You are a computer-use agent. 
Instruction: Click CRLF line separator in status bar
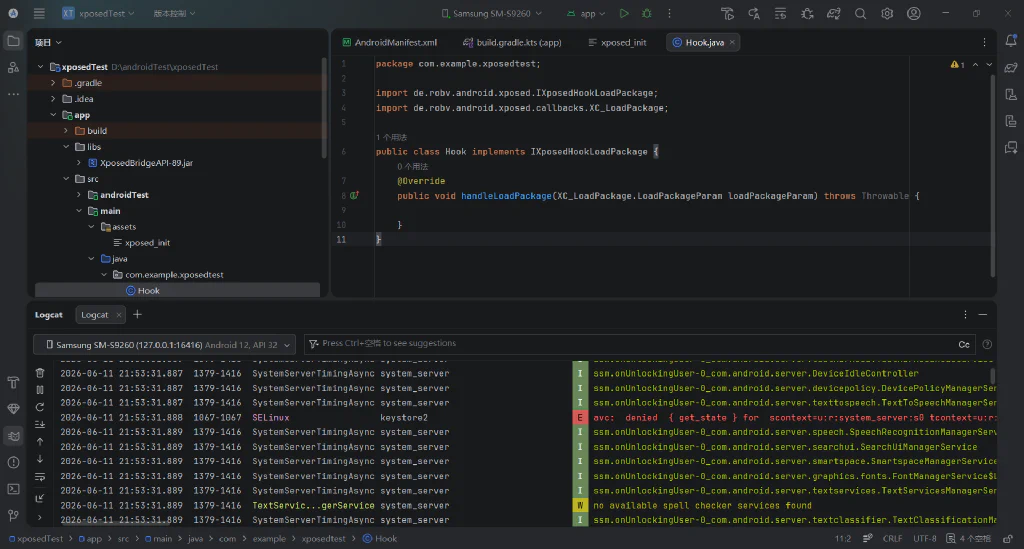[892, 539]
